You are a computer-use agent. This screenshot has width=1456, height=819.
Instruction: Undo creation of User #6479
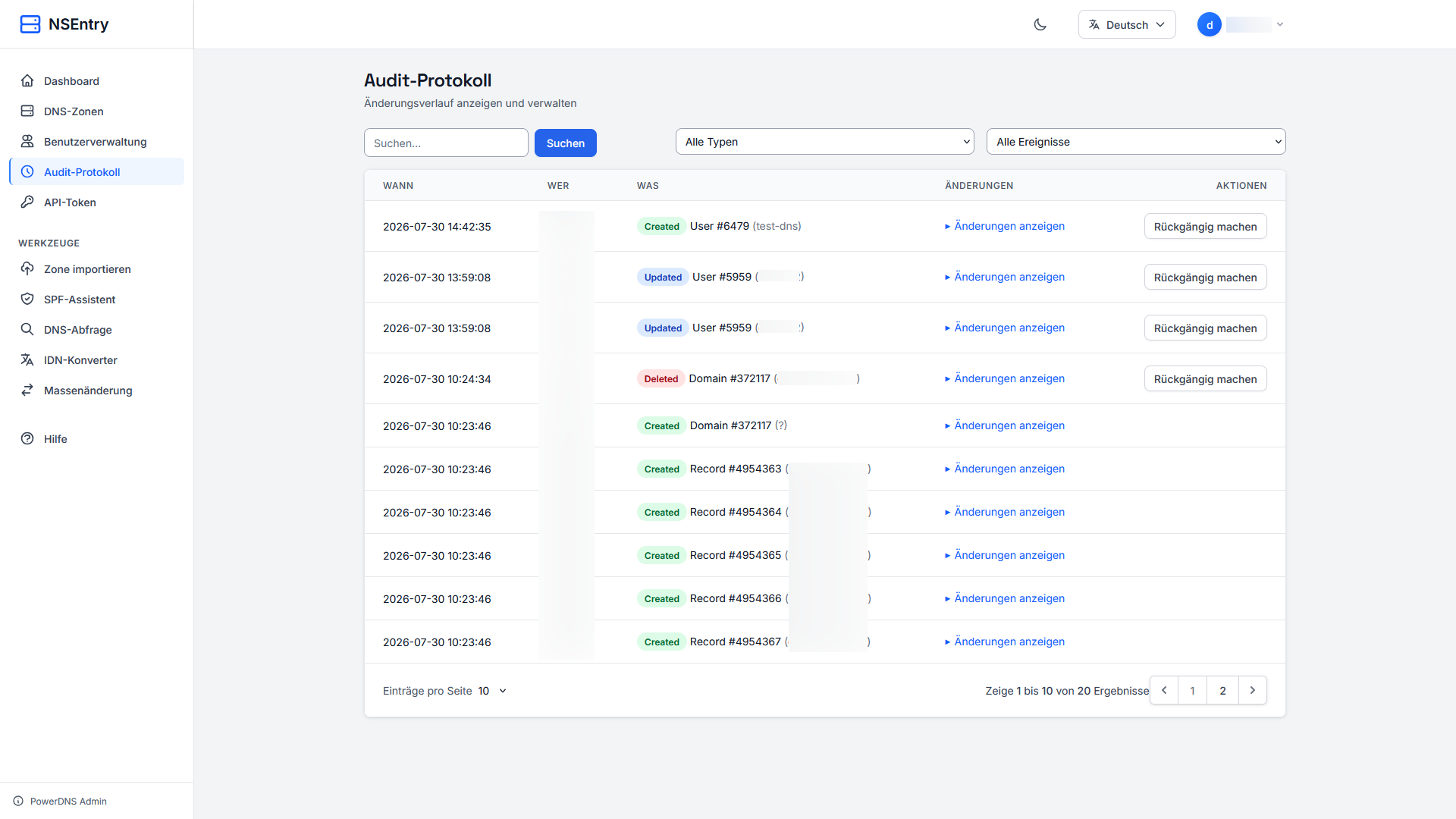point(1205,226)
